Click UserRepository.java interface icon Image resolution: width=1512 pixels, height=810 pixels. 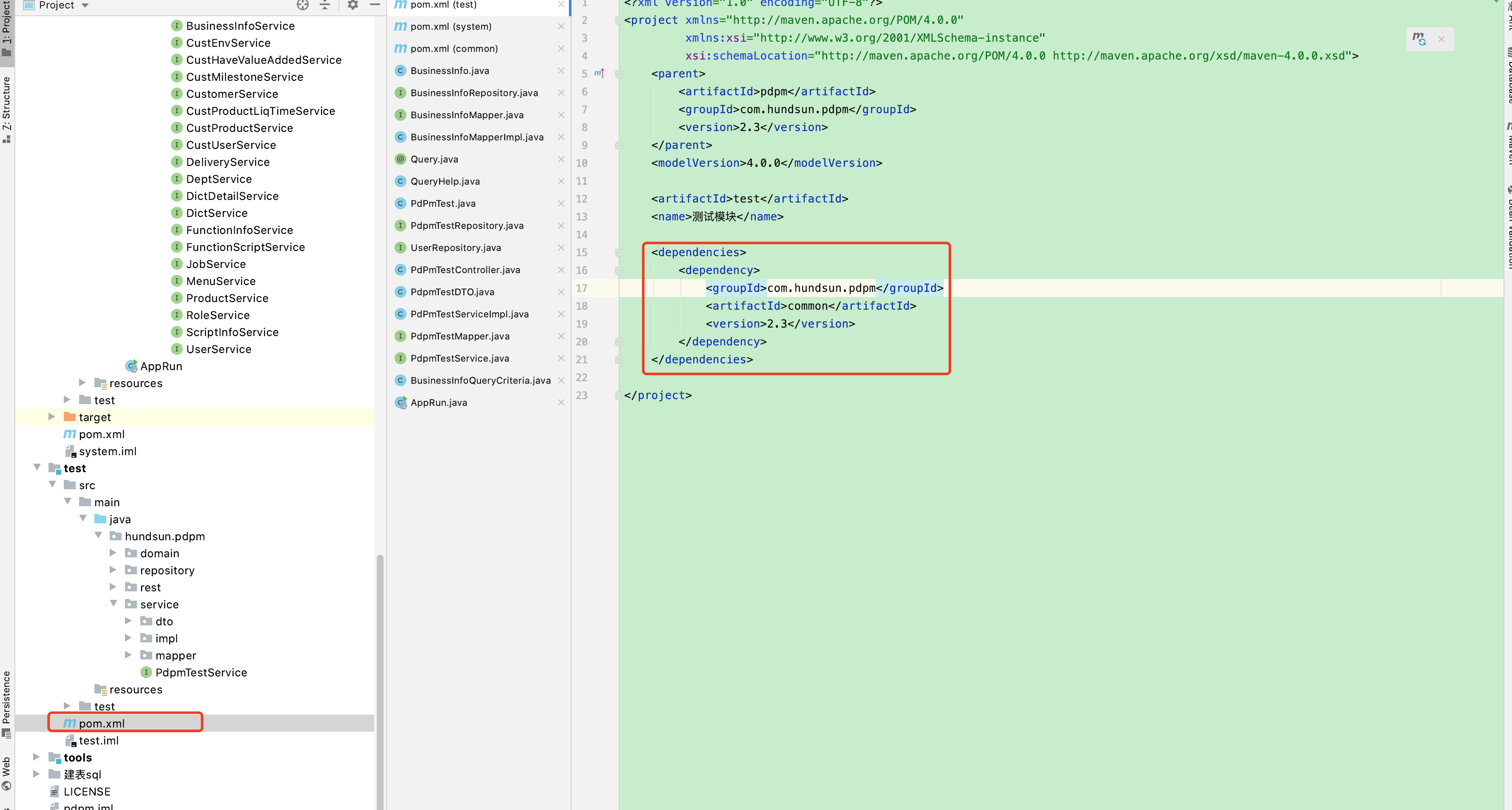coord(400,248)
